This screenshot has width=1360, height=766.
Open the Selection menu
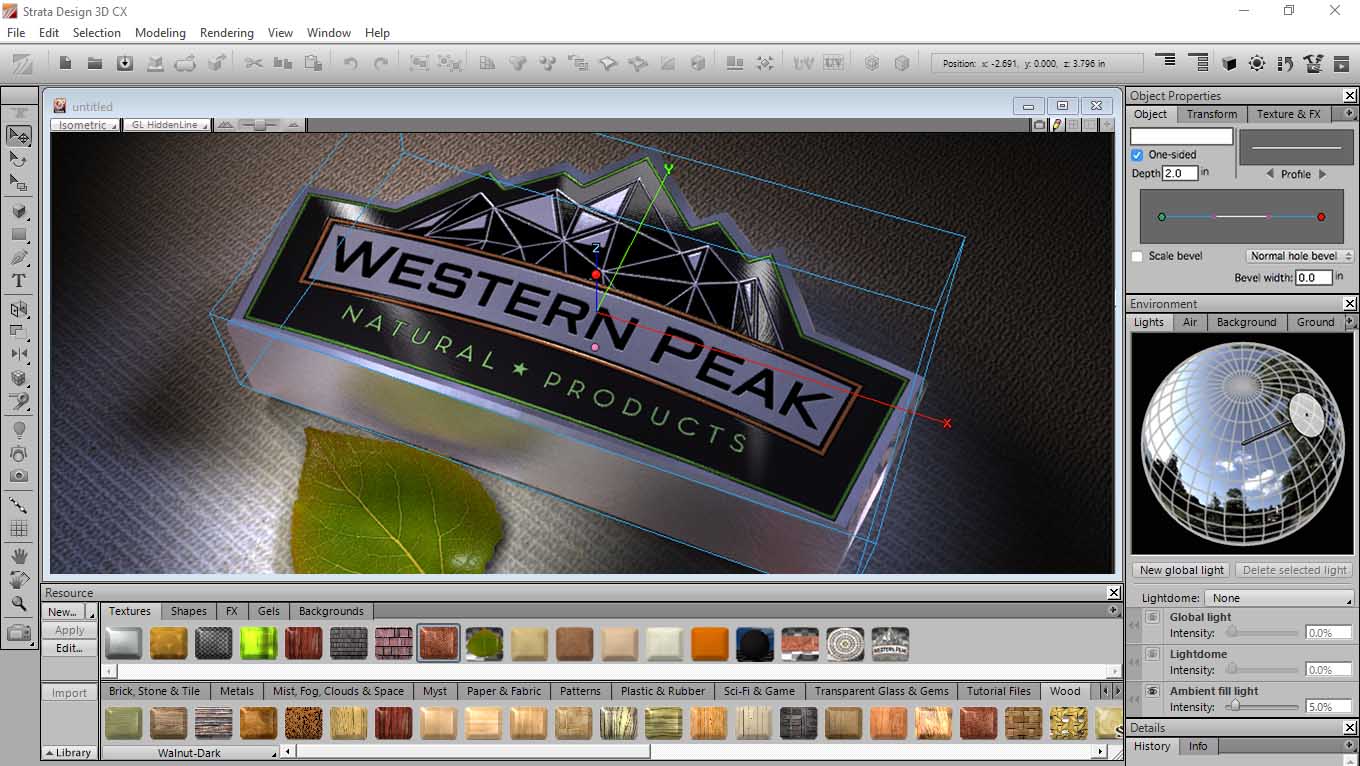tap(96, 33)
